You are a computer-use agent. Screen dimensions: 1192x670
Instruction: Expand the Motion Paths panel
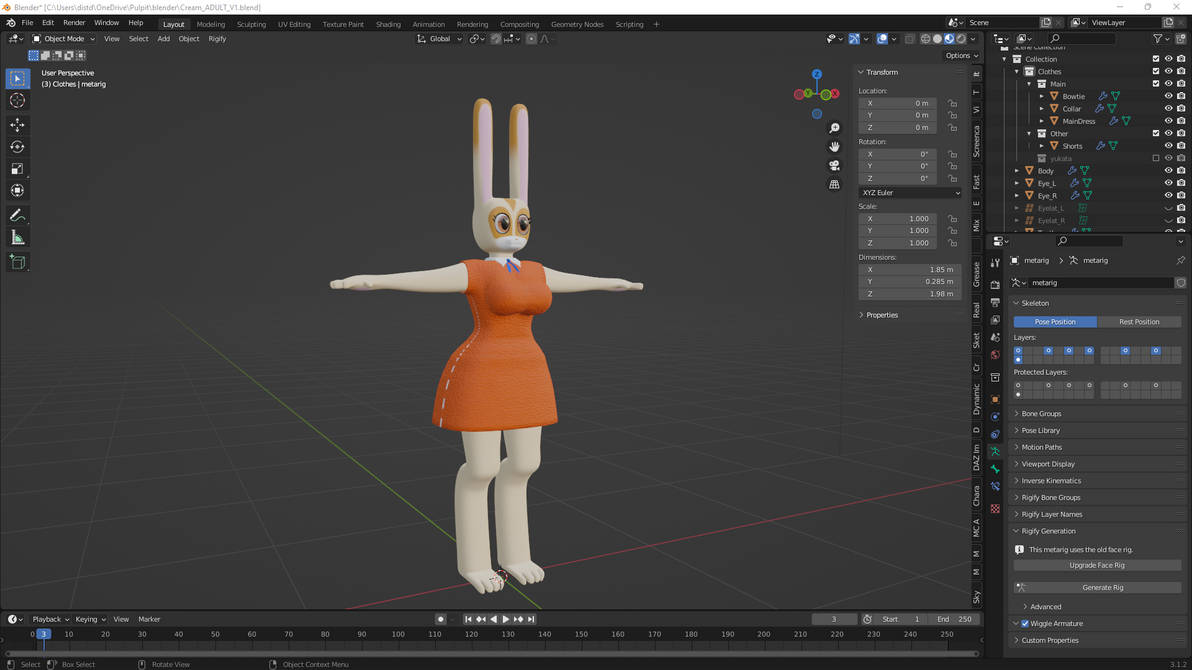[x=1041, y=447]
